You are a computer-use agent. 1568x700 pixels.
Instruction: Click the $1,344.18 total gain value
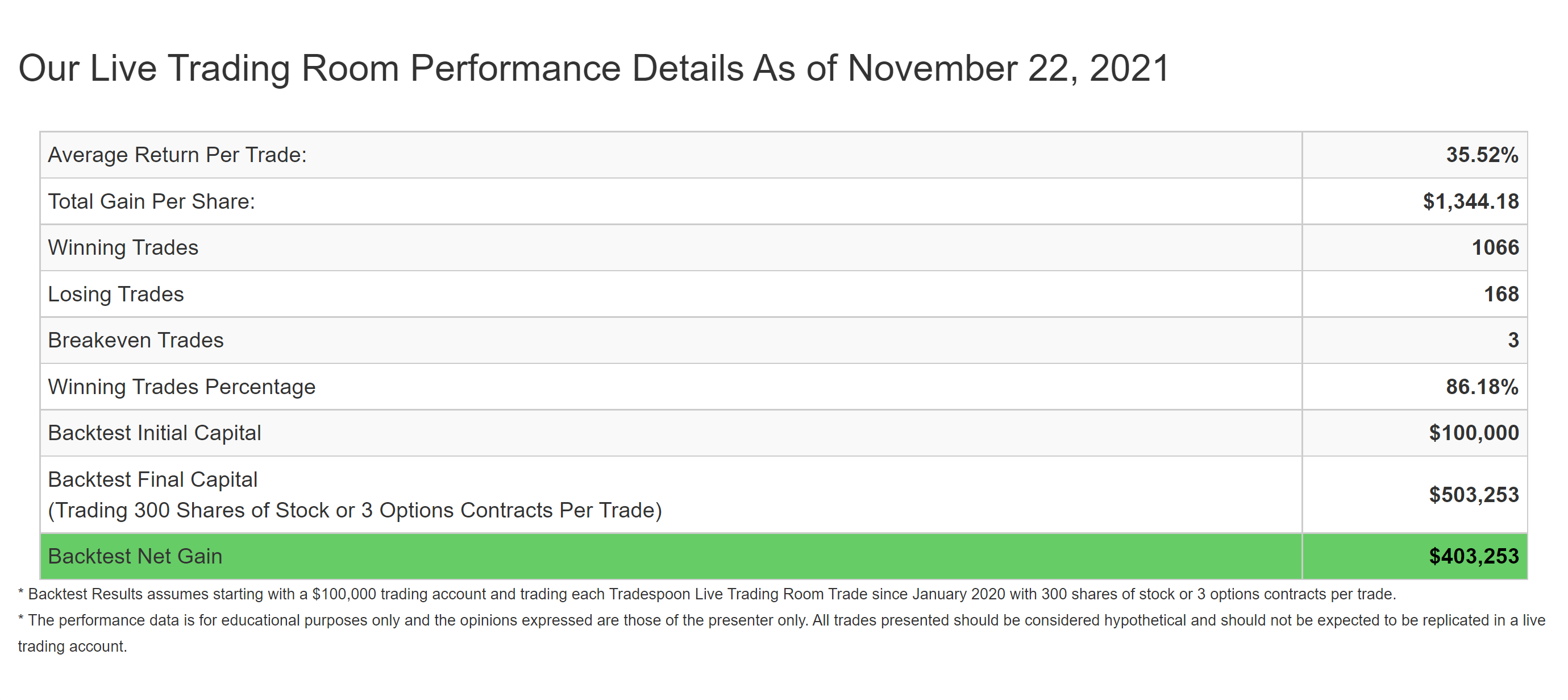click(x=1471, y=201)
